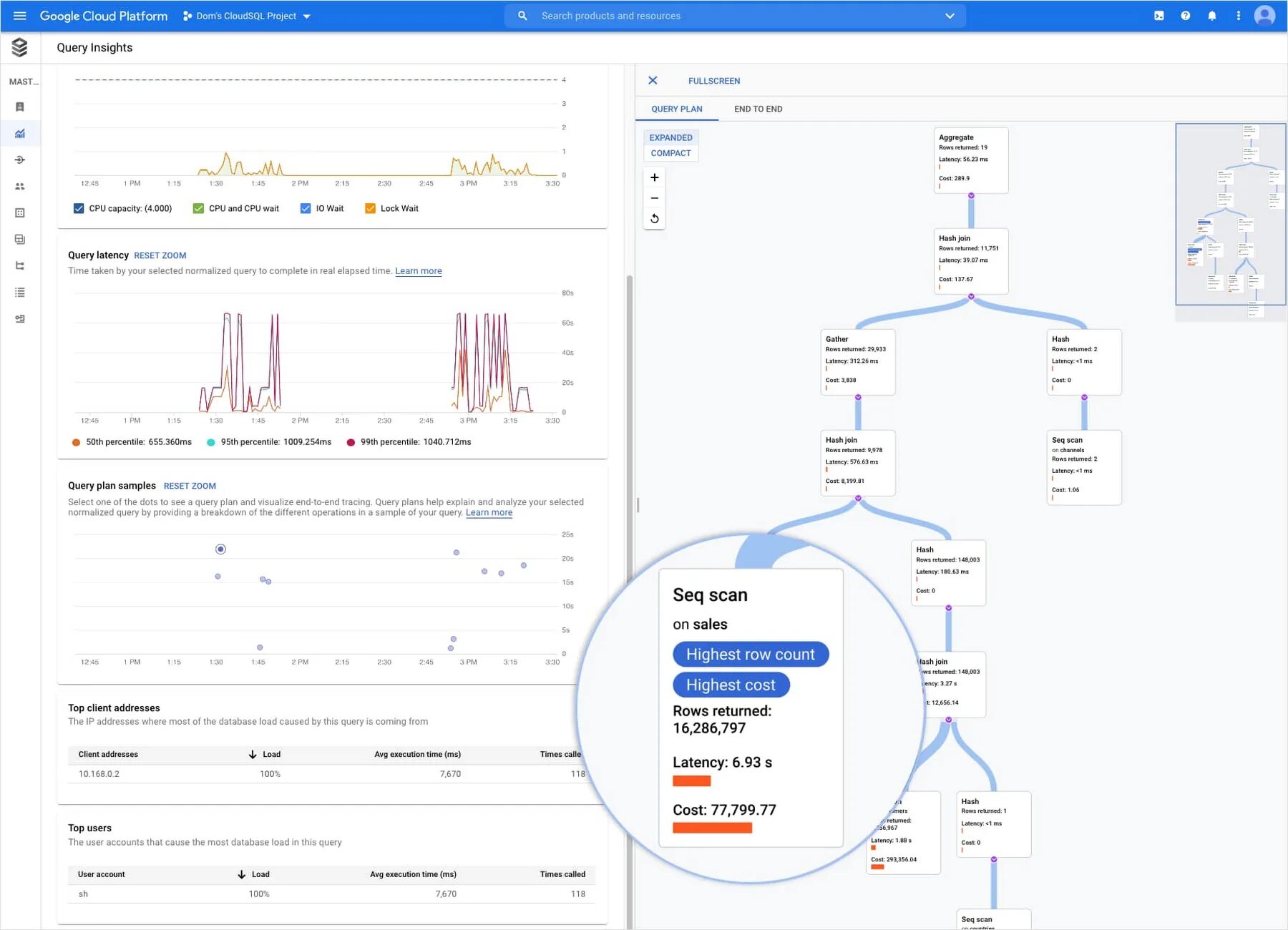This screenshot has height=930, width=1288.
Task: Open the notifications bell icon
Action: click(x=1212, y=15)
